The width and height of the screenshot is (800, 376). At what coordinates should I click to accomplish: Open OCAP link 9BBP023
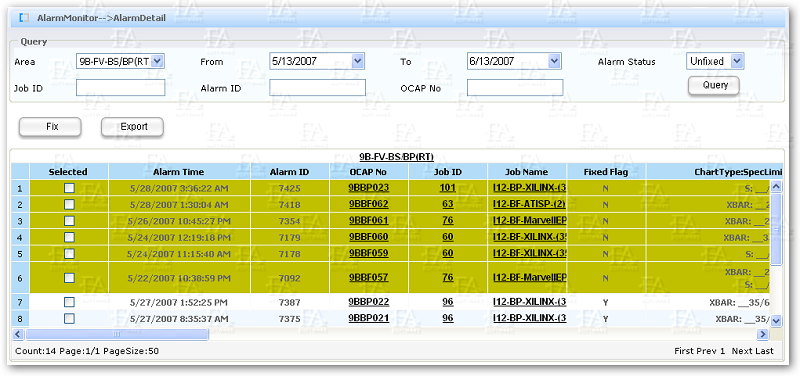tap(369, 188)
